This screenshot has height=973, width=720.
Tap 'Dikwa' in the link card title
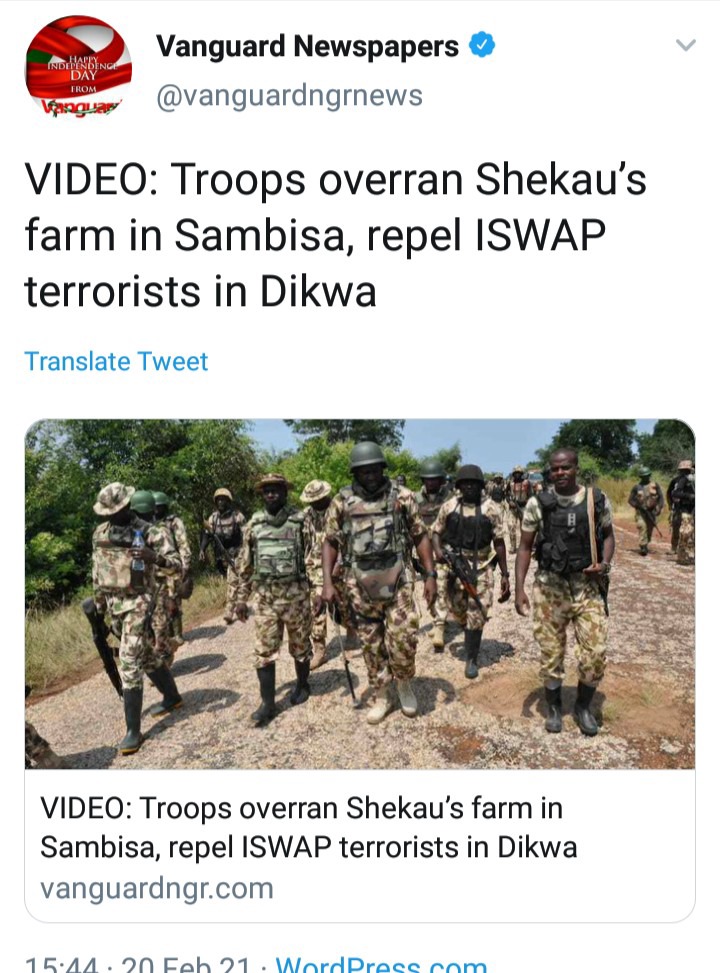click(x=538, y=847)
